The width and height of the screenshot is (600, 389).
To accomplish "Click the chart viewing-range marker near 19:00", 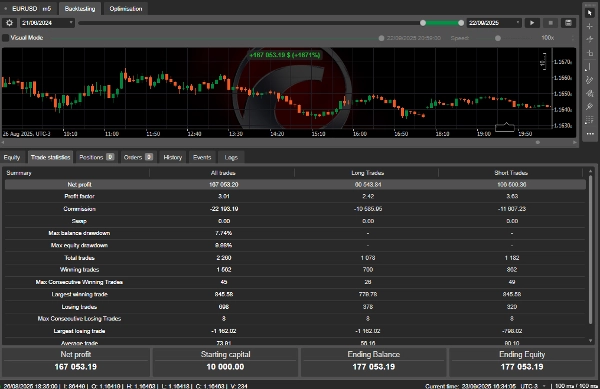I will click(505, 127).
